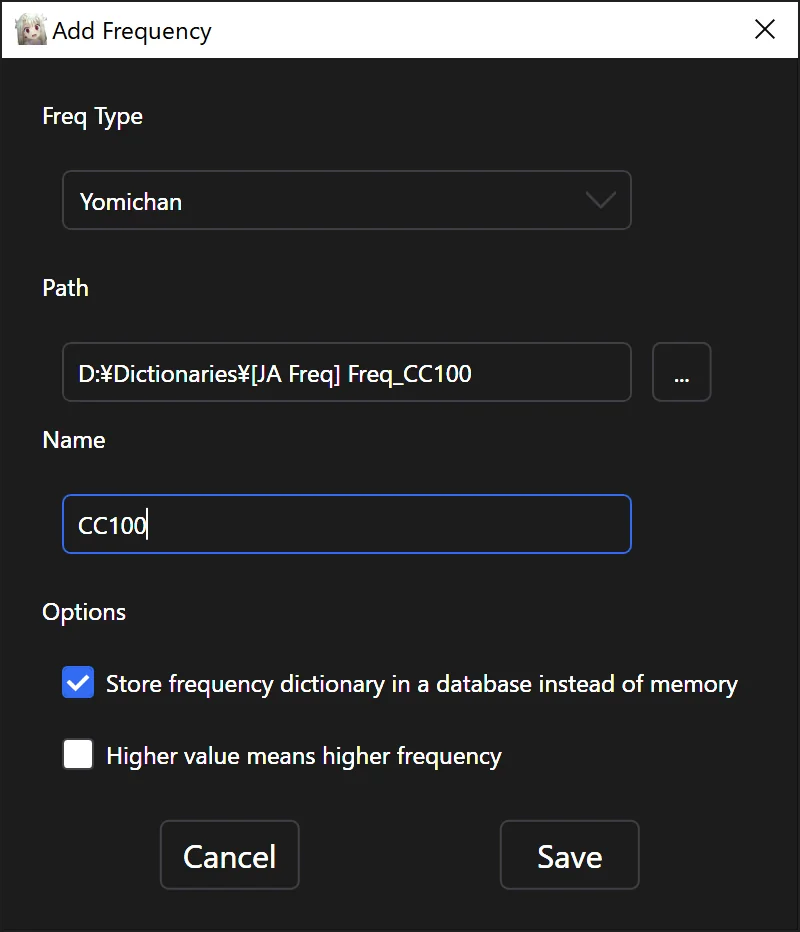Enable higher value means higher frequency

click(x=77, y=755)
